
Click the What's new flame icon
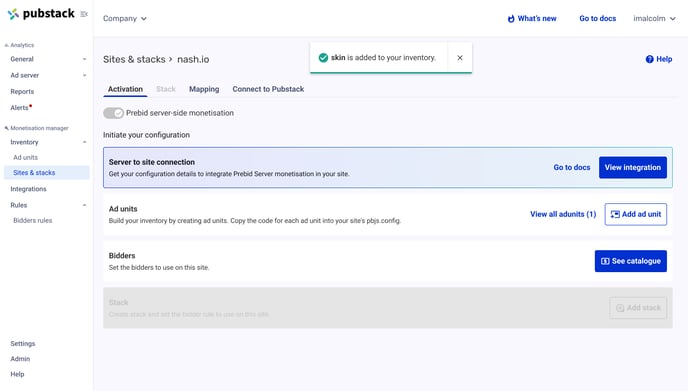[x=511, y=18]
